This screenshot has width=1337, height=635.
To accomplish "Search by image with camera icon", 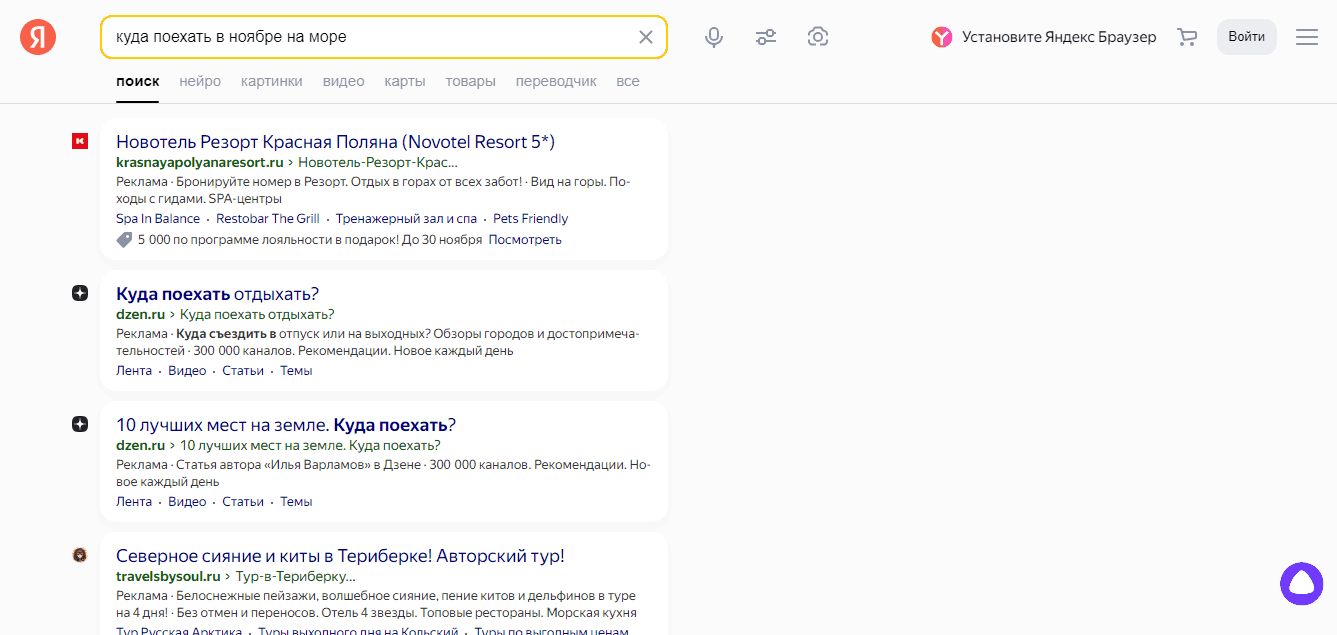I will pos(818,37).
